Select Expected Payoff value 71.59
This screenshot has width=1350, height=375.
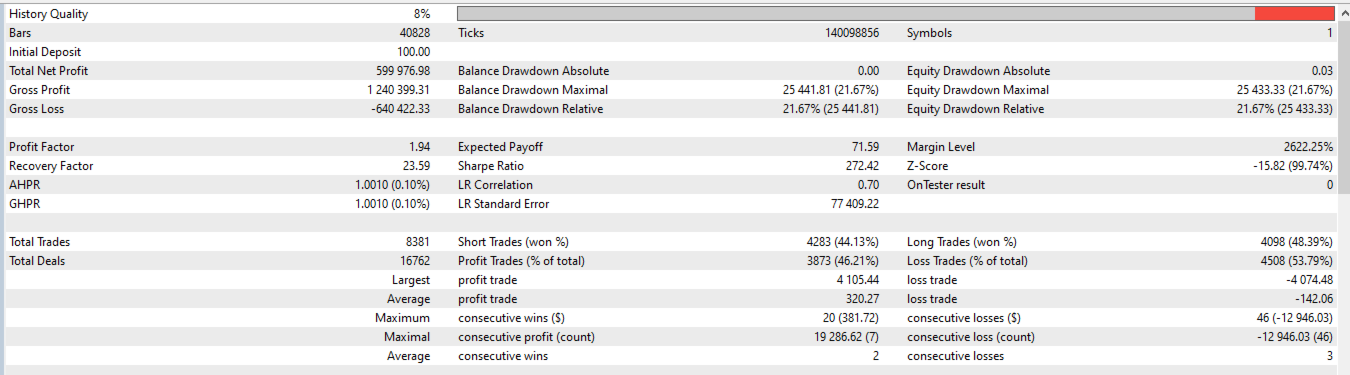click(x=865, y=147)
